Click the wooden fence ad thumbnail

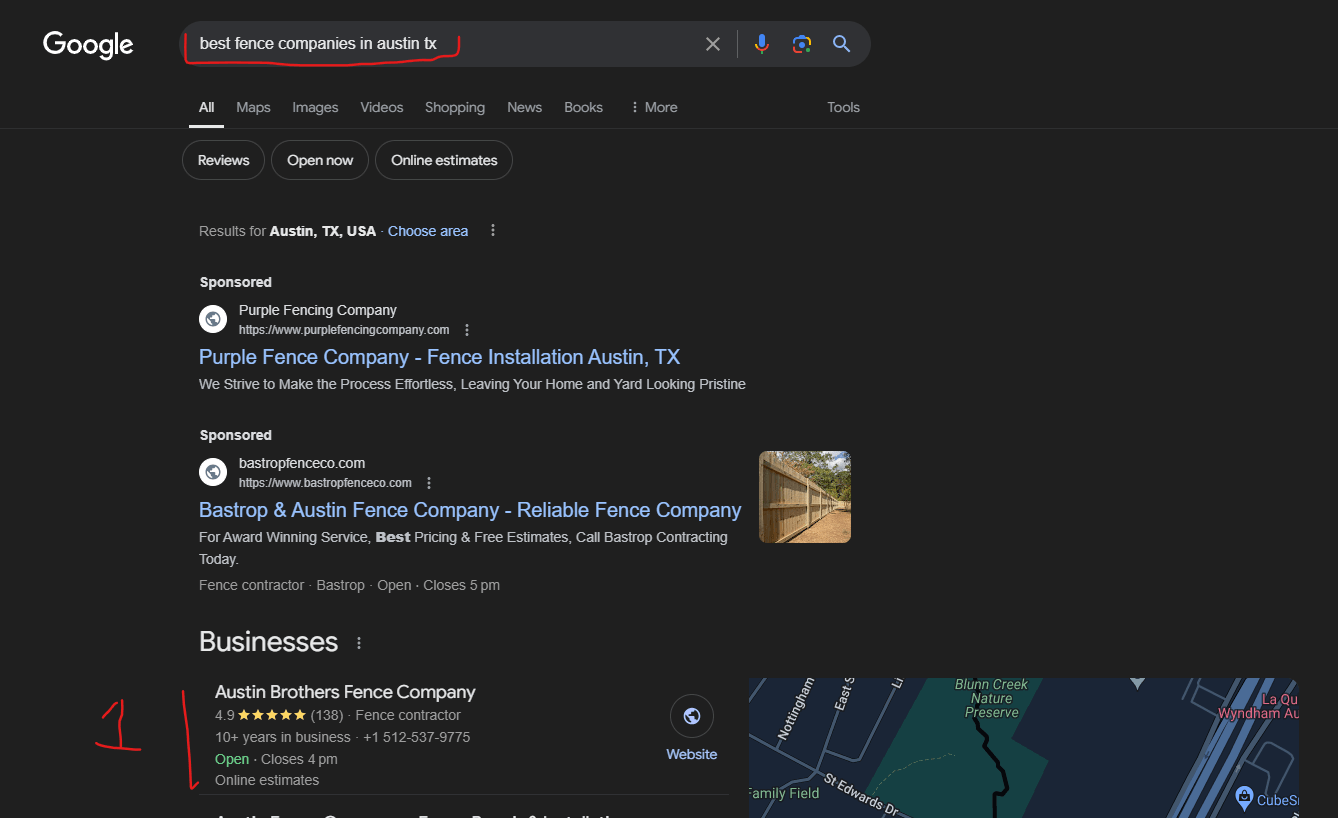(x=804, y=497)
